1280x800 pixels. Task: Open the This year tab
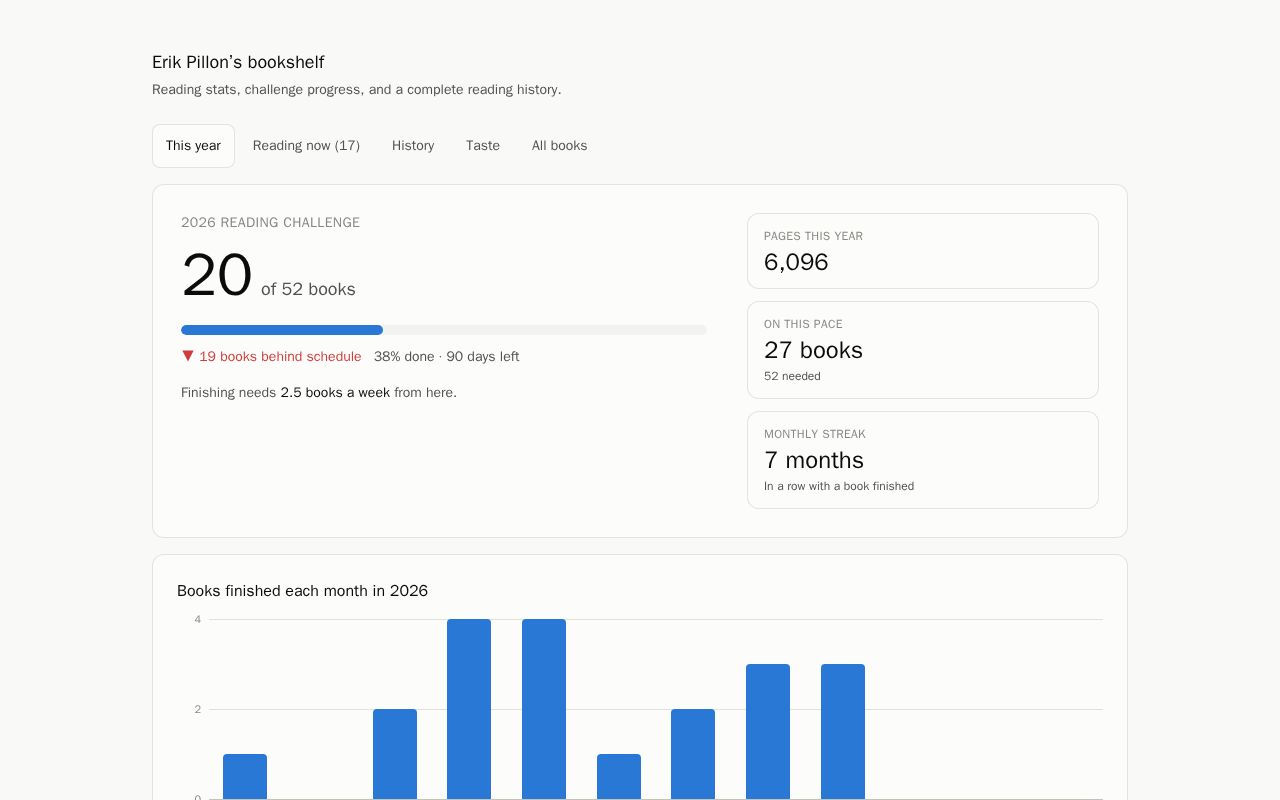tap(193, 146)
